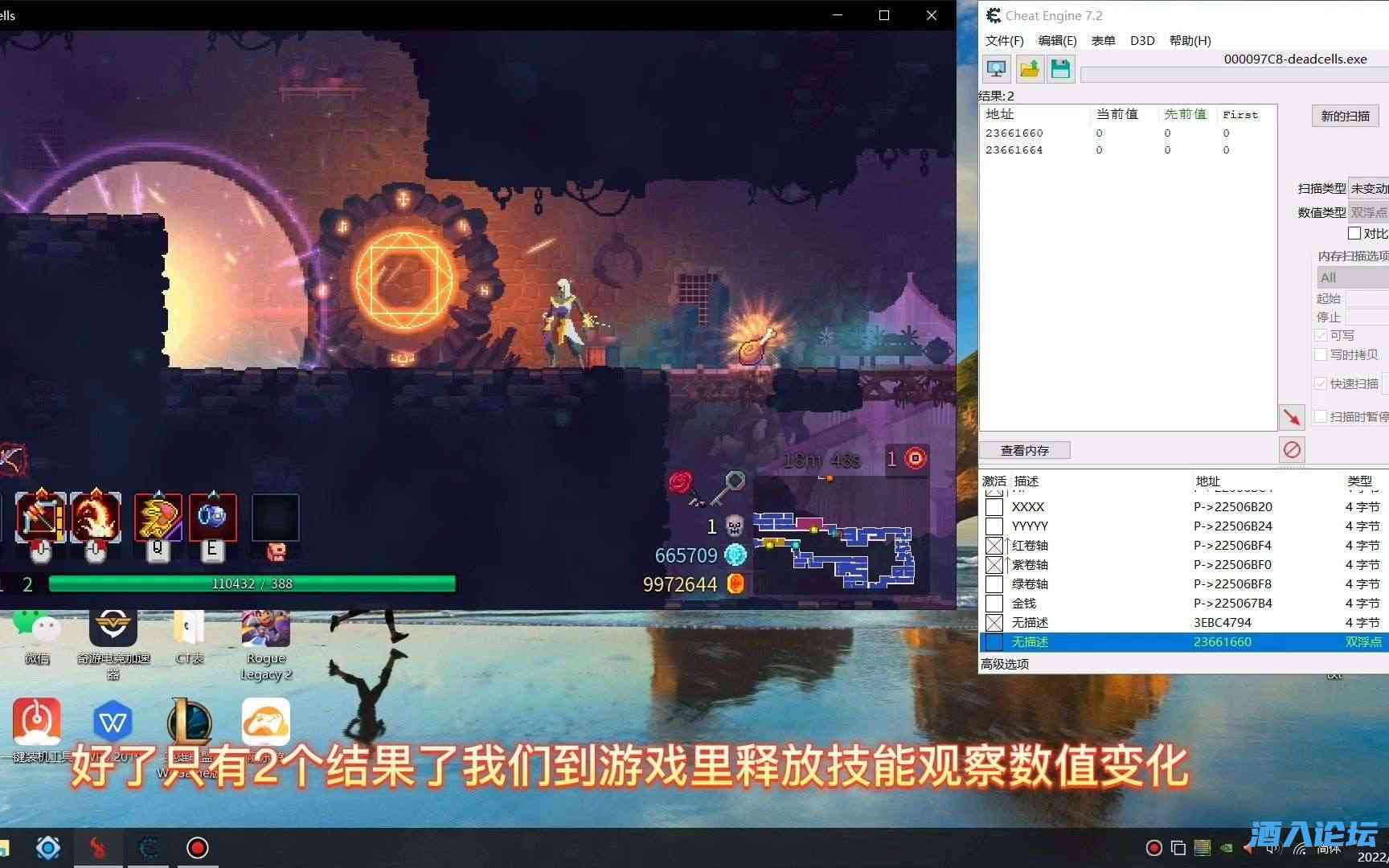Screen dimensions: 1389x868
Task: Save the cheat table with floppy disk icon
Action: point(1061,68)
